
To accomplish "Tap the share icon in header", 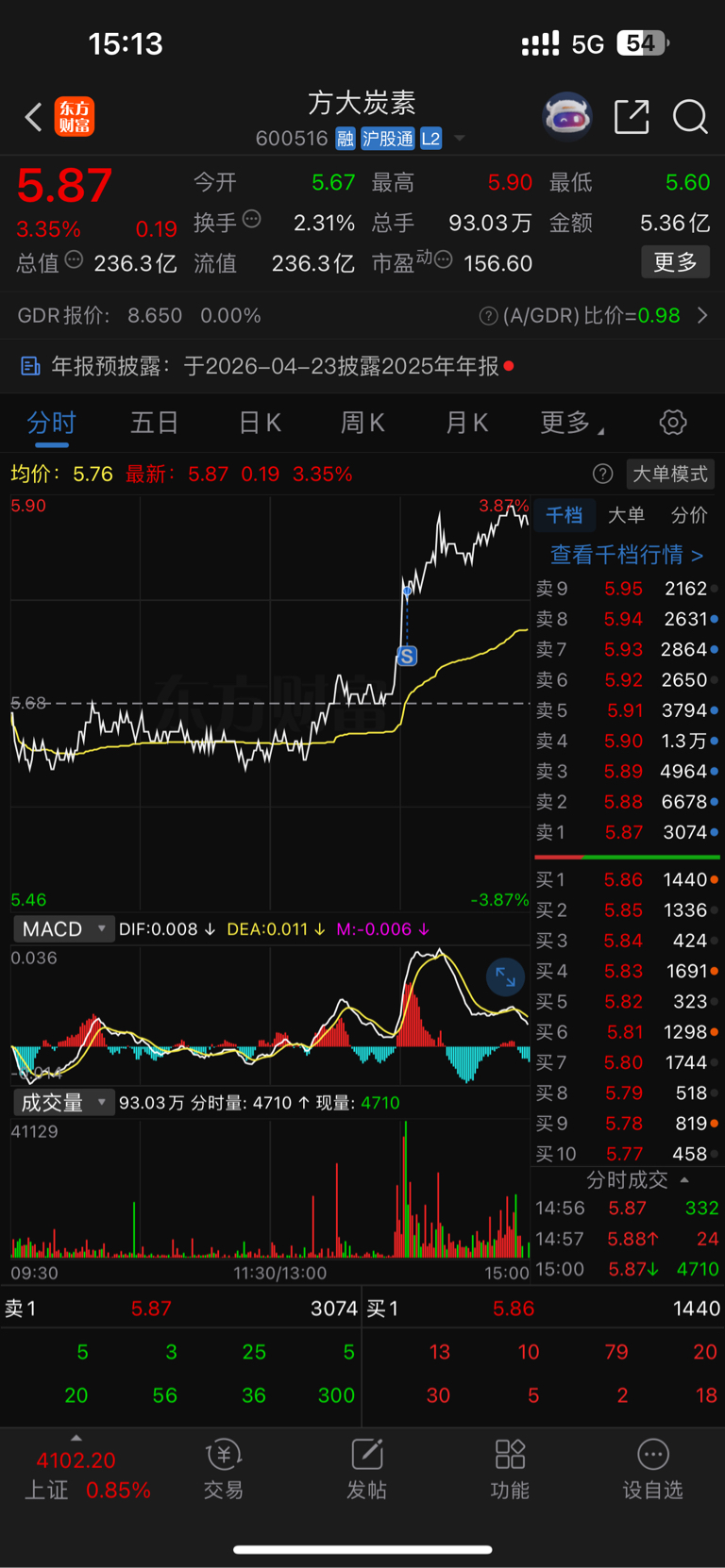I will (632, 117).
